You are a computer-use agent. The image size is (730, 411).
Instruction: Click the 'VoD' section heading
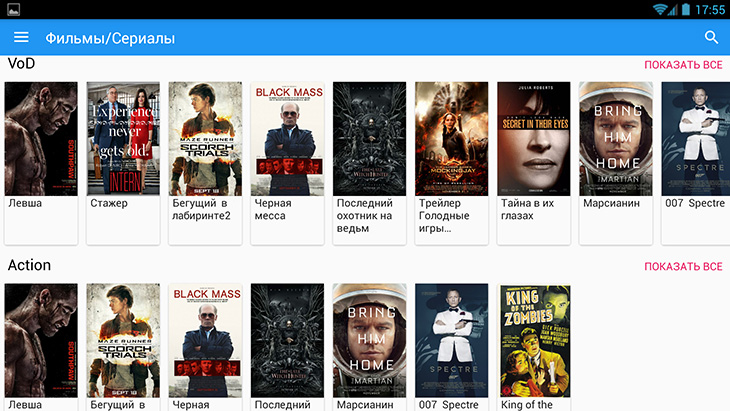click(21, 63)
